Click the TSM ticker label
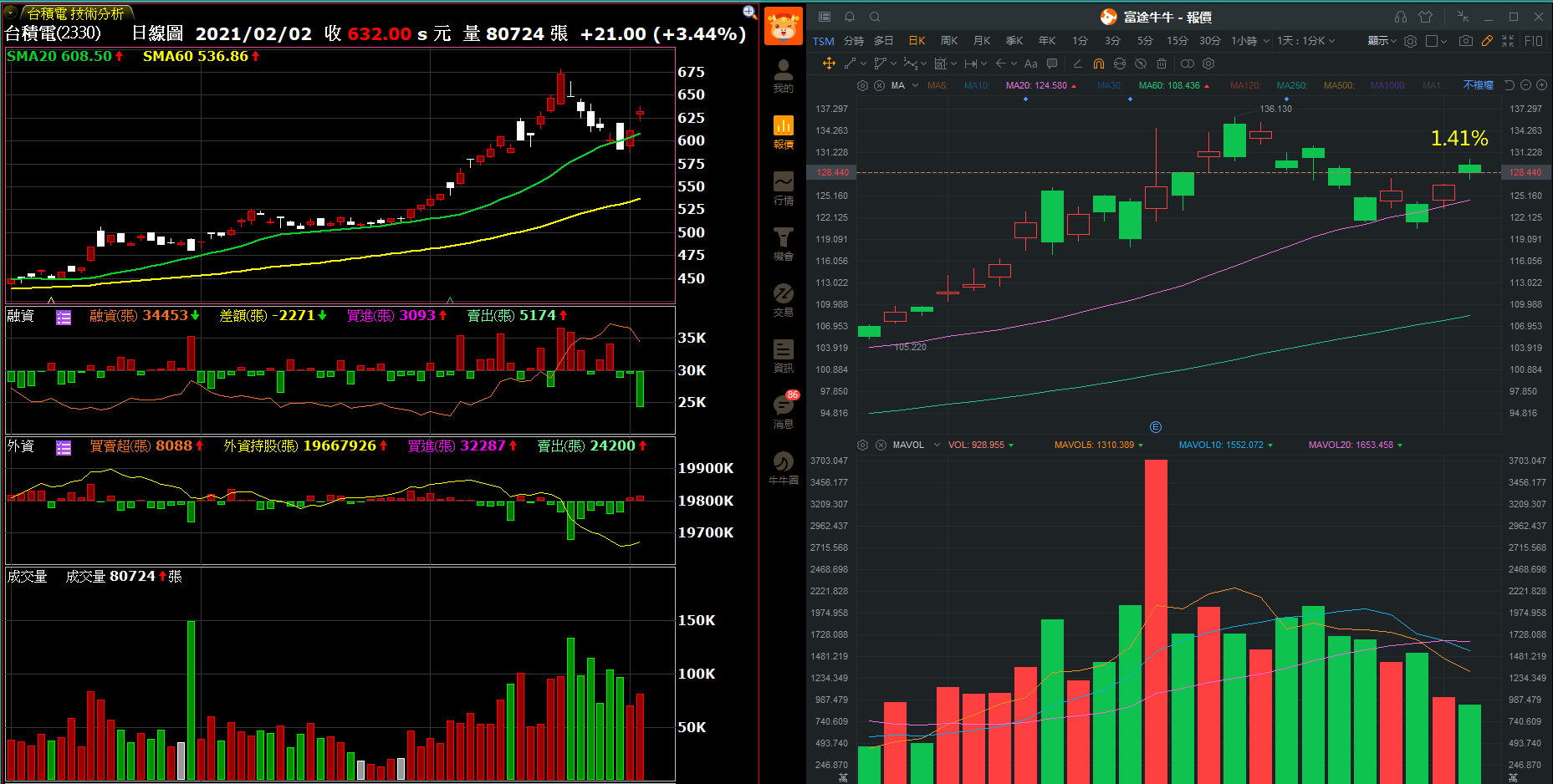1553x784 pixels. tap(824, 41)
